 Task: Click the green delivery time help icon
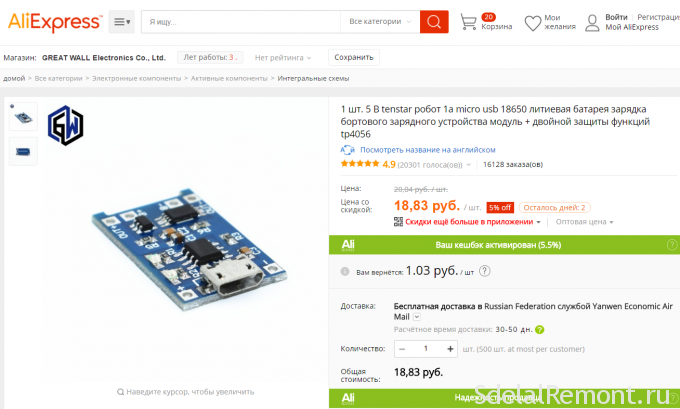539,330
